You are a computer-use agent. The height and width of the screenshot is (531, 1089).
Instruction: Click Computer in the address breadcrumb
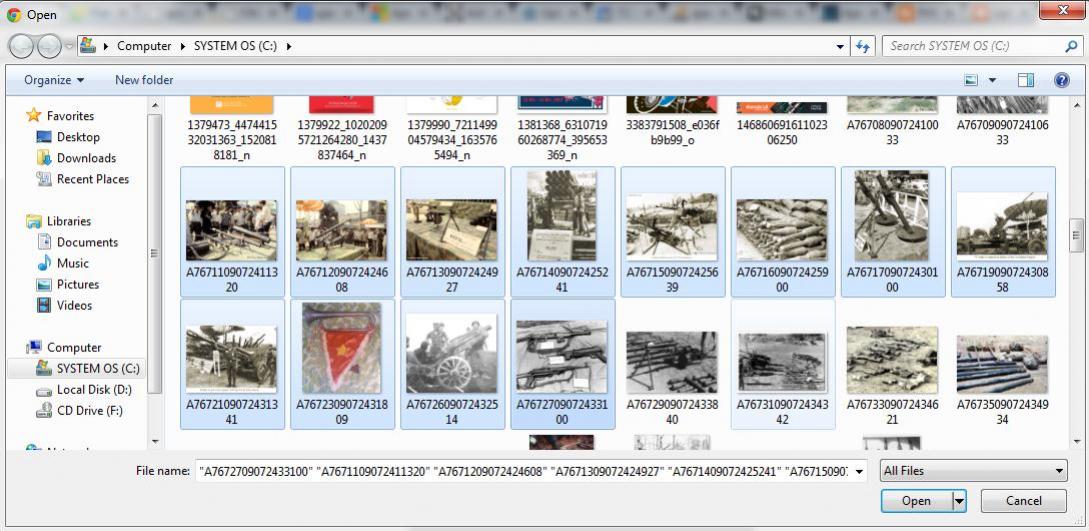(x=144, y=47)
